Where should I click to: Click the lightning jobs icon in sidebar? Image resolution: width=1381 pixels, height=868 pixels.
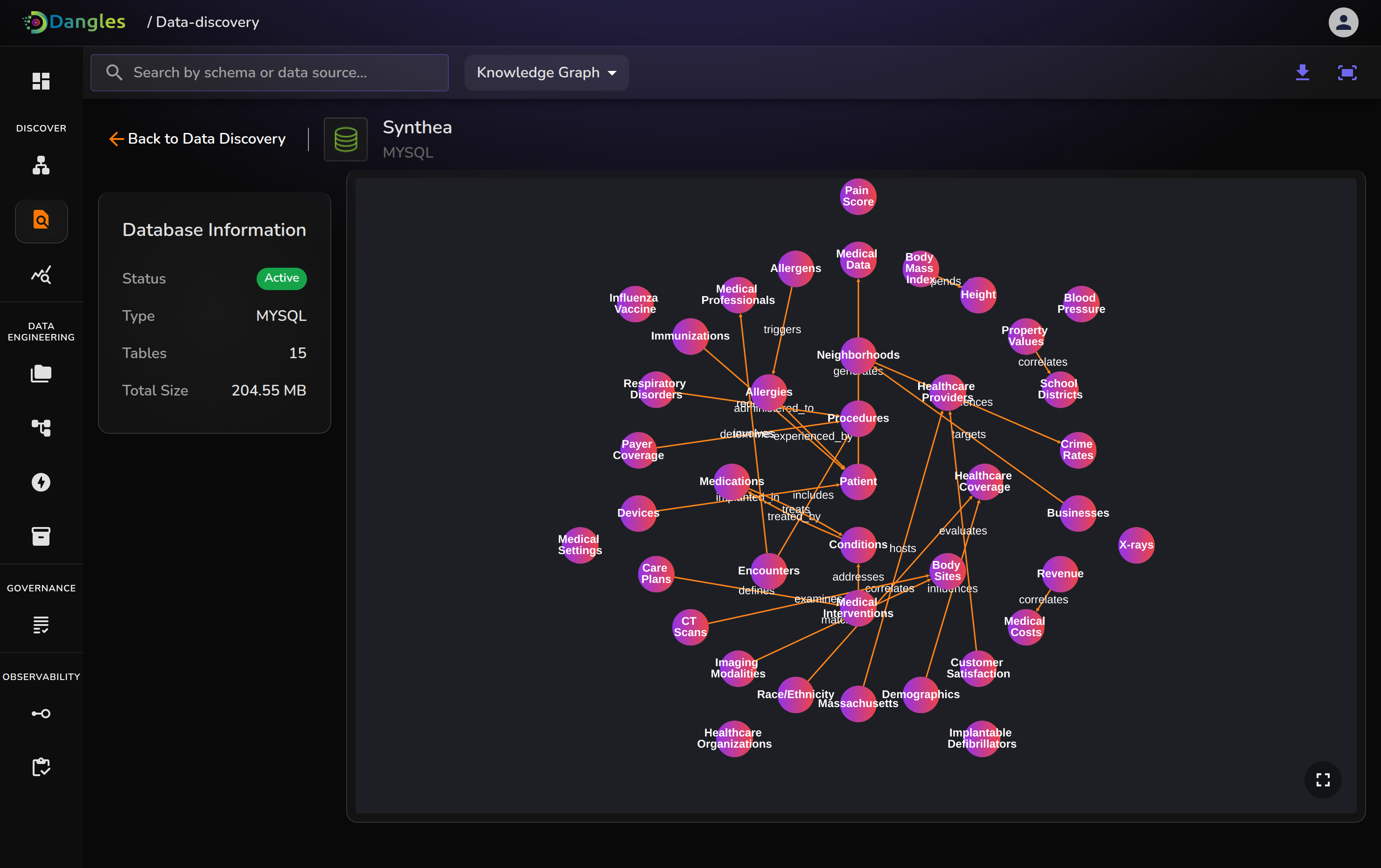[x=41, y=482]
